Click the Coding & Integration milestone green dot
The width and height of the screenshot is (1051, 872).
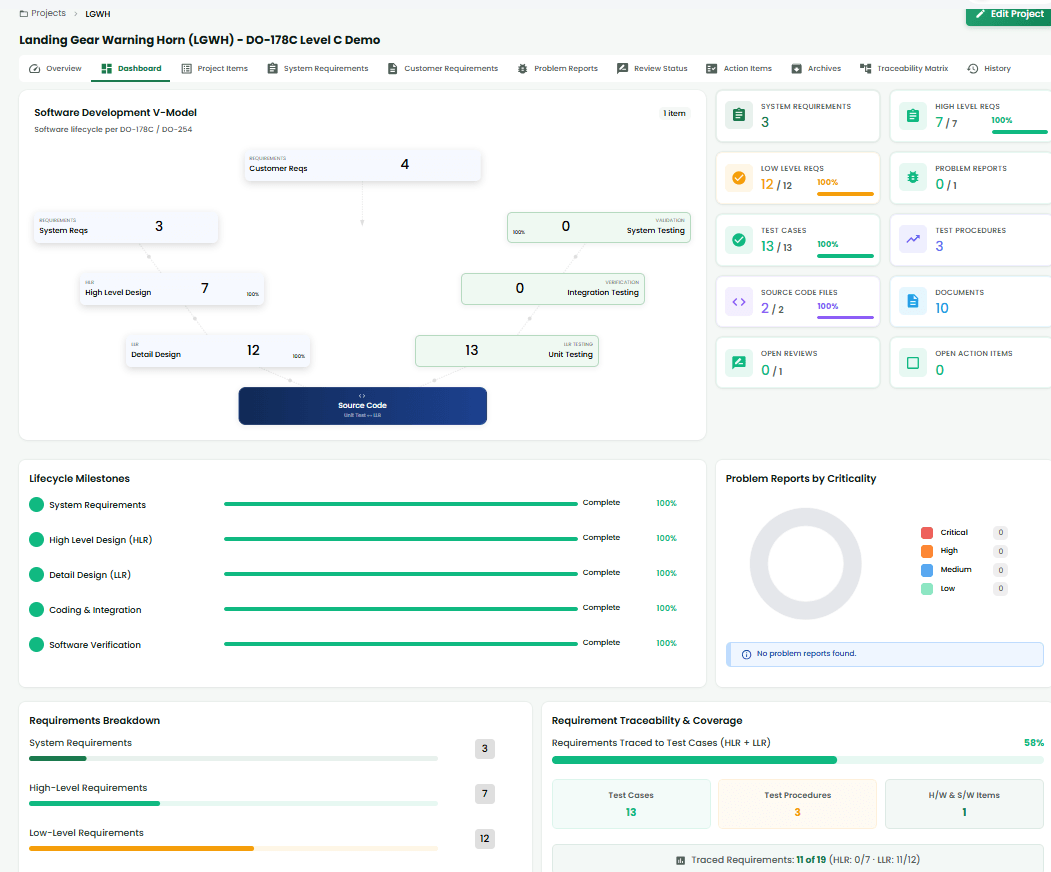coord(36,609)
